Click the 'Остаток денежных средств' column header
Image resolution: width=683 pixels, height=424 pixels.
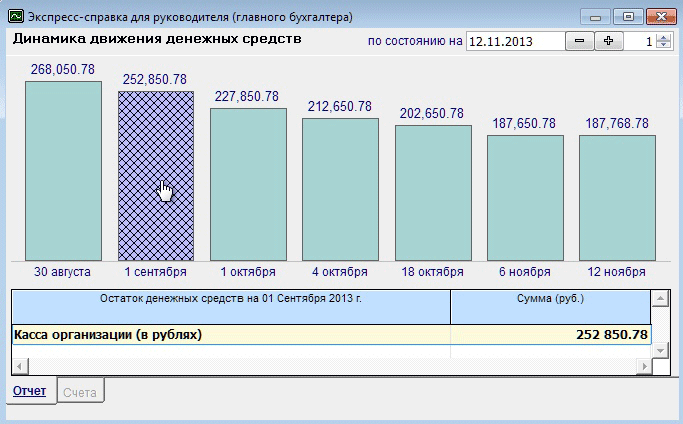231,307
